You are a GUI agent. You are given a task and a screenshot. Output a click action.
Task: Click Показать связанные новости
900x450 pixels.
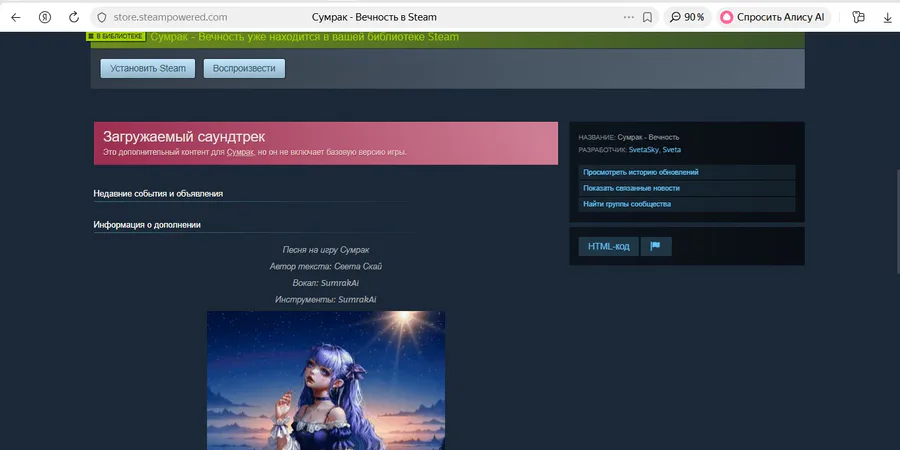[x=686, y=188]
